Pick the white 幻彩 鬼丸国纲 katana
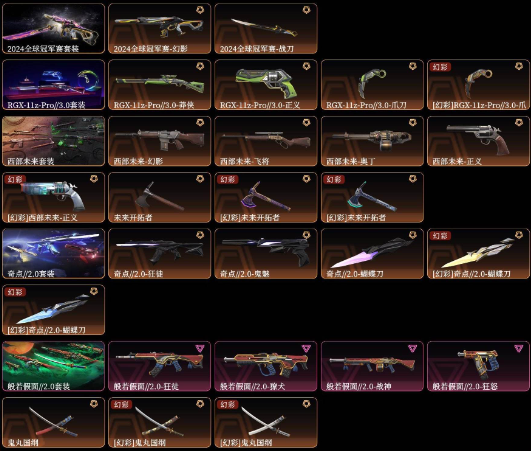 (266, 423)
